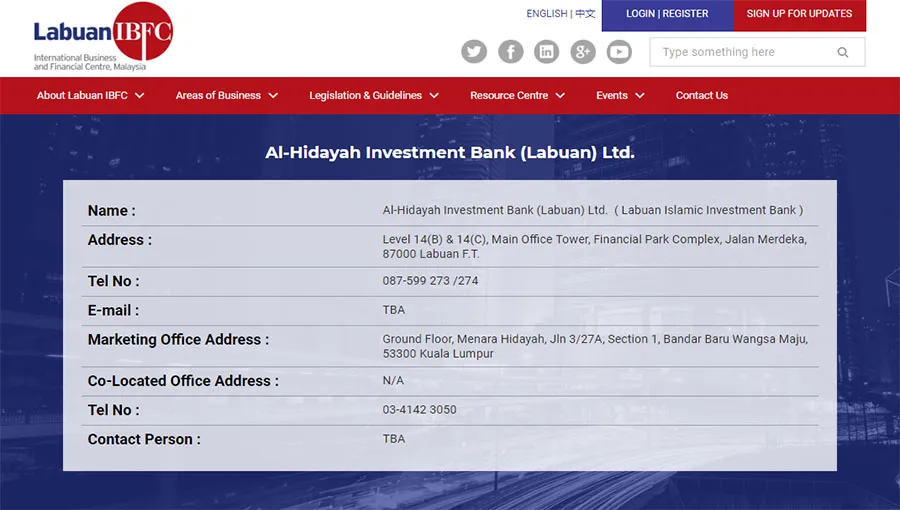Click the Al-Hidayah Investment Bank page heading
Screen dimensions: 900x510
pos(450,153)
